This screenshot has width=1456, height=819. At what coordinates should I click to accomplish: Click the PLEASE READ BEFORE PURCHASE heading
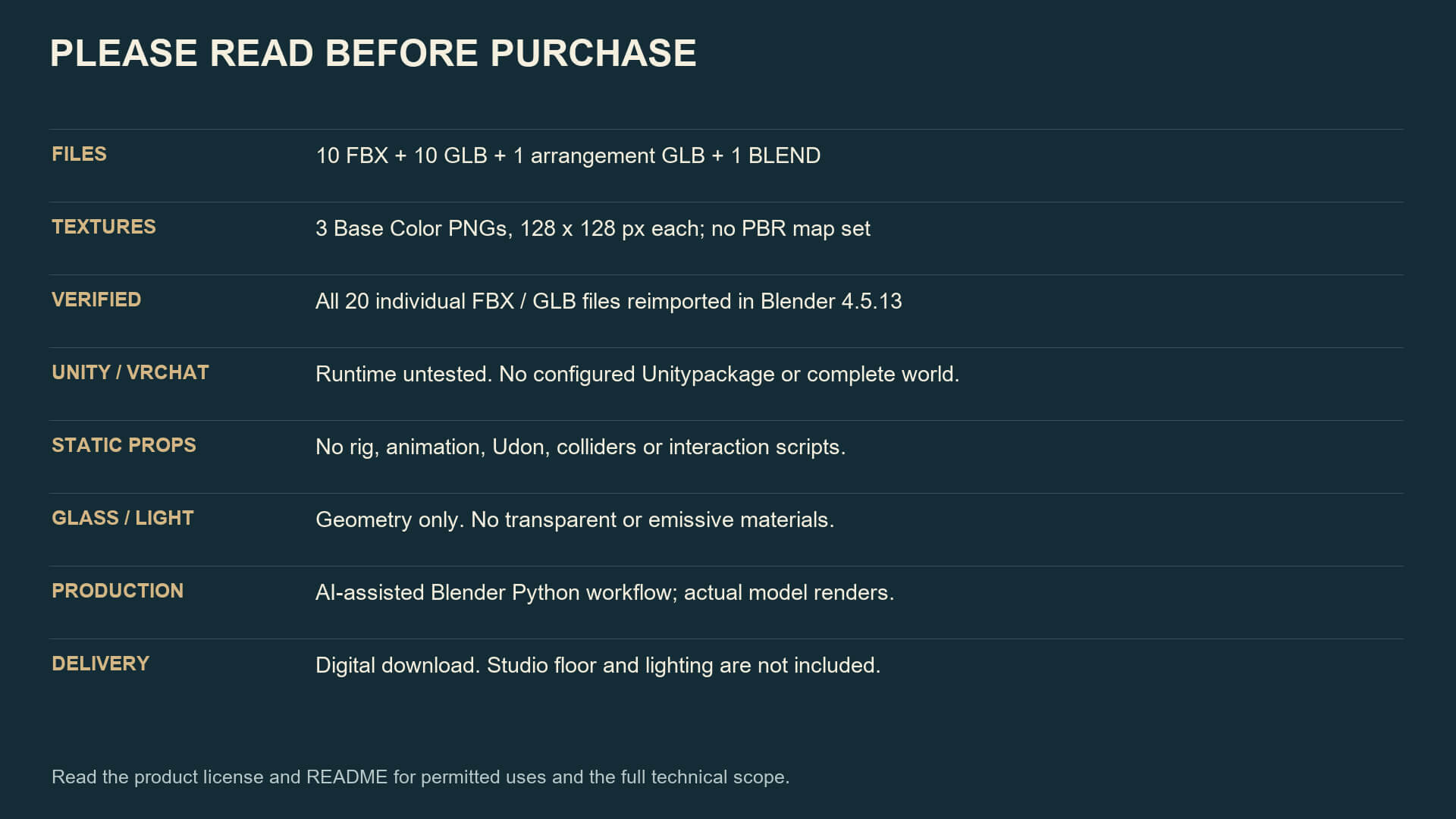(x=373, y=53)
